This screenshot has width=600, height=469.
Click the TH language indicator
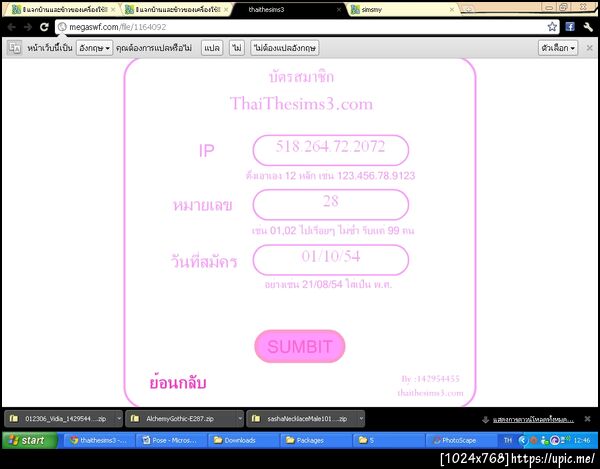coord(508,440)
